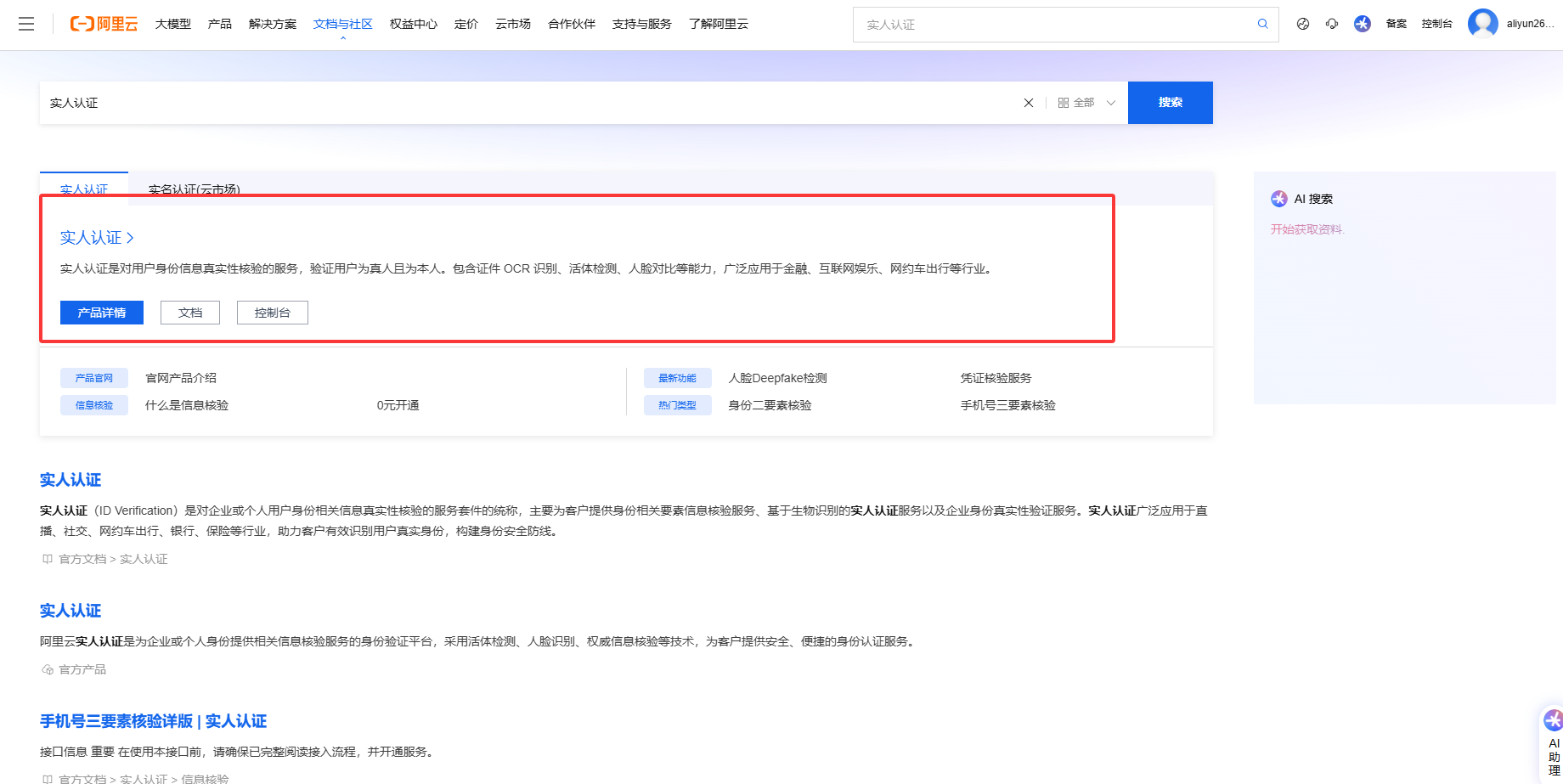Click the Alibaba Cloud logo
The width and height of the screenshot is (1563, 784).
[x=104, y=24]
